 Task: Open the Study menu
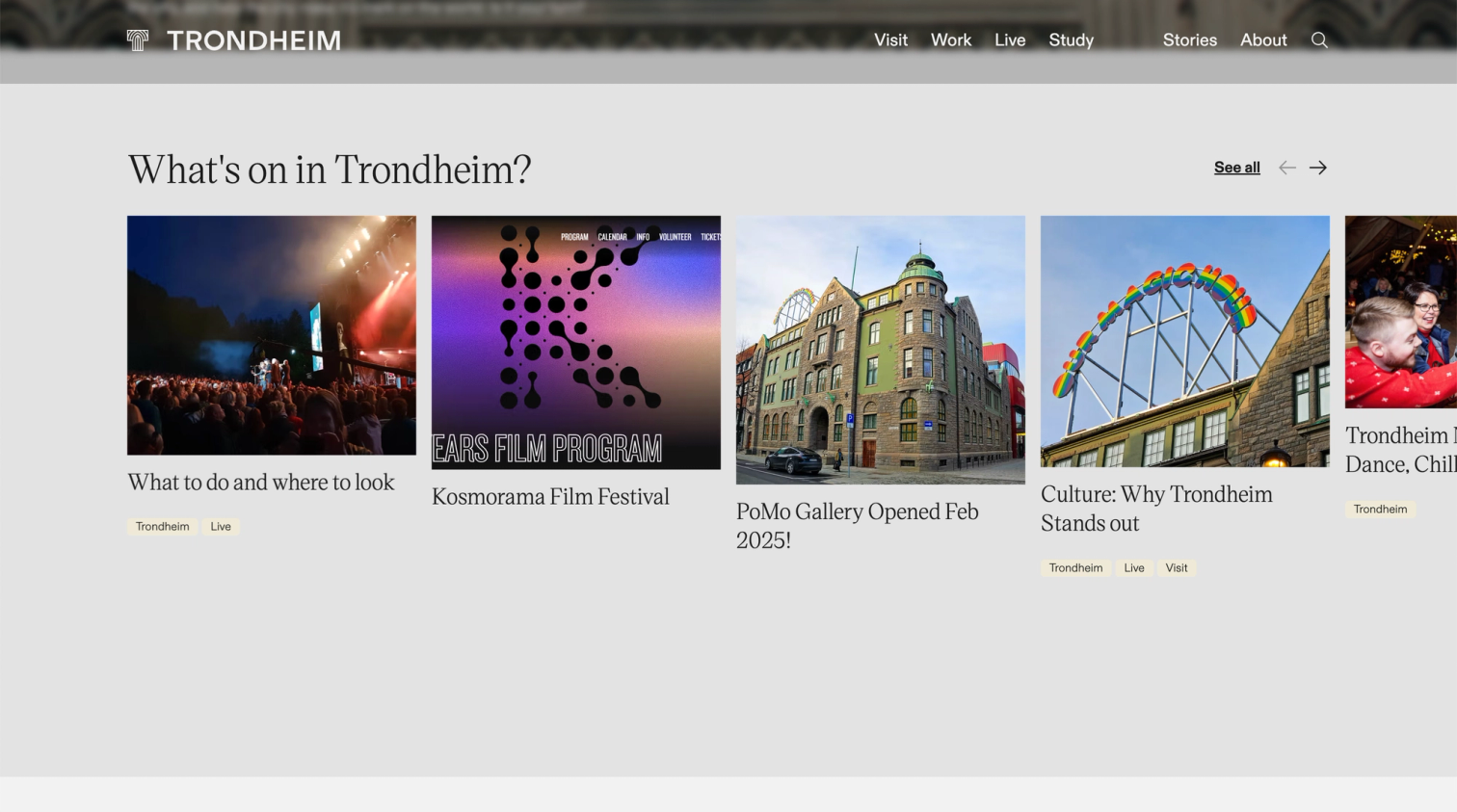[1071, 39]
